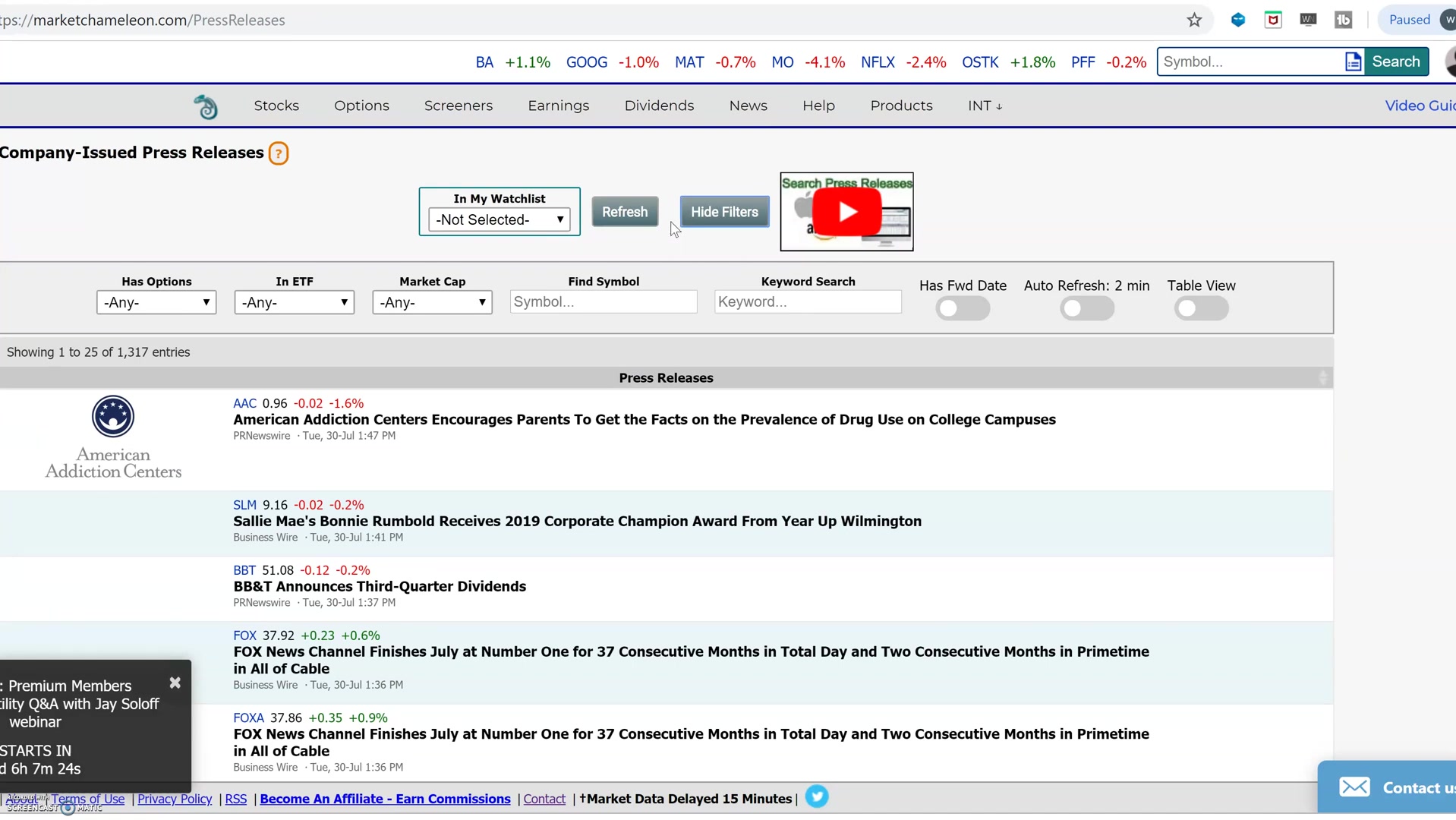1456x820 pixels.
Task: Open the McAfee browser extension icon
Action: pyautogui.click(x=1273, y=19)
